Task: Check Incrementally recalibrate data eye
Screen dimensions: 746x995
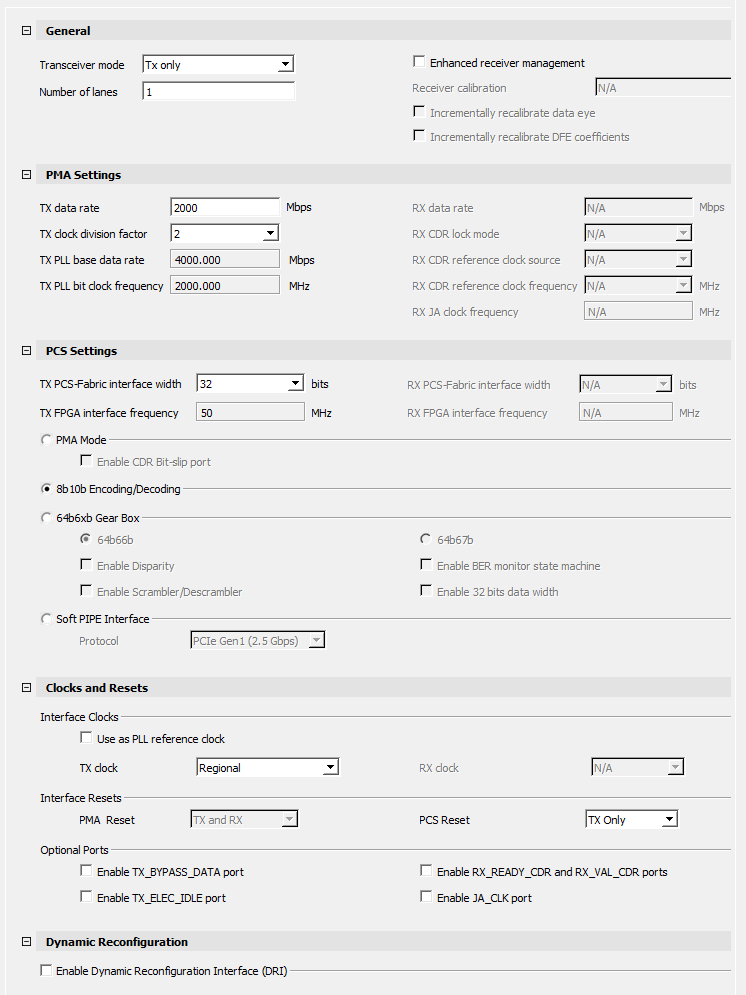Action: (419, 112)
